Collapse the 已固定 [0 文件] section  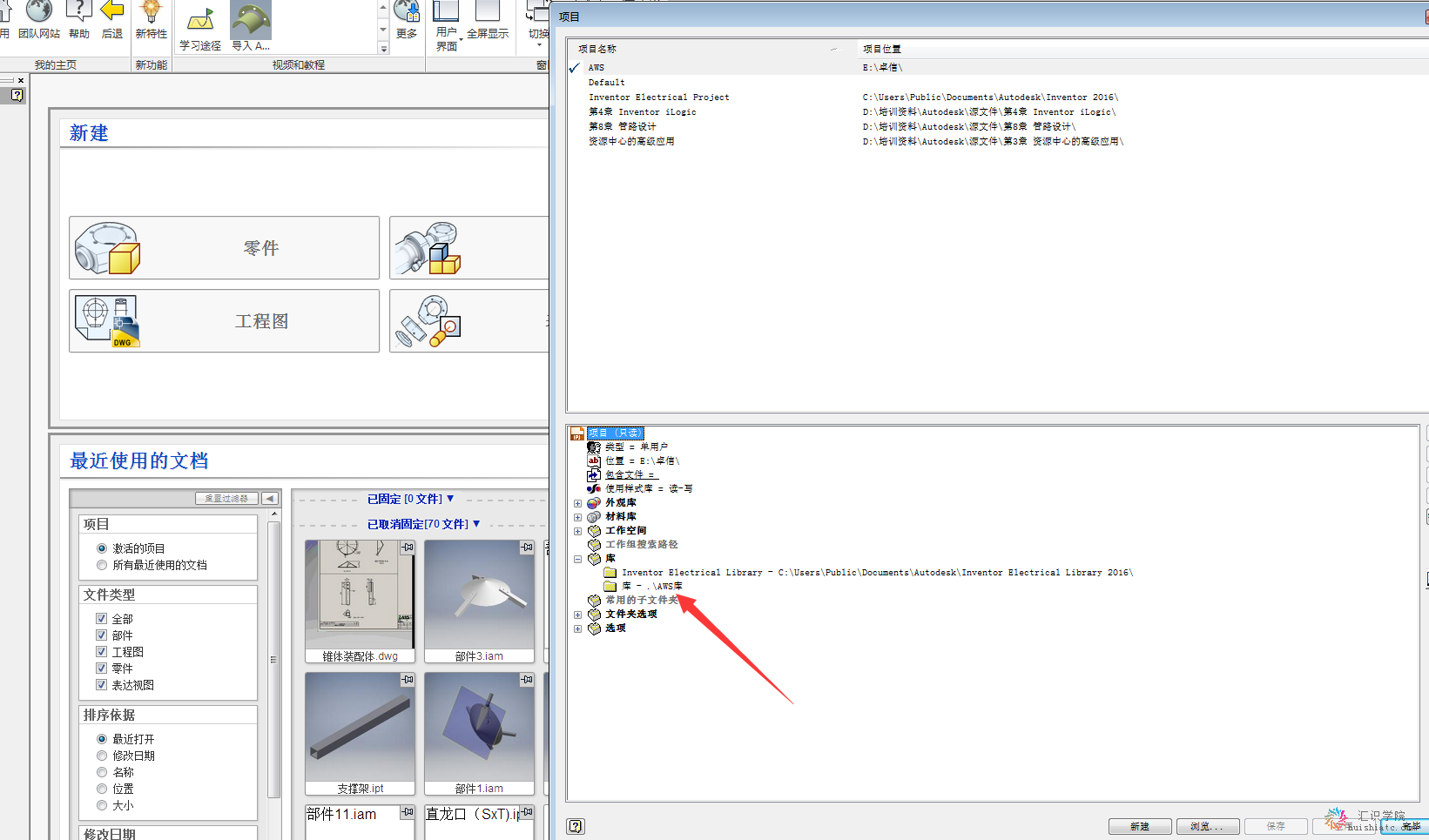(450, 499)
